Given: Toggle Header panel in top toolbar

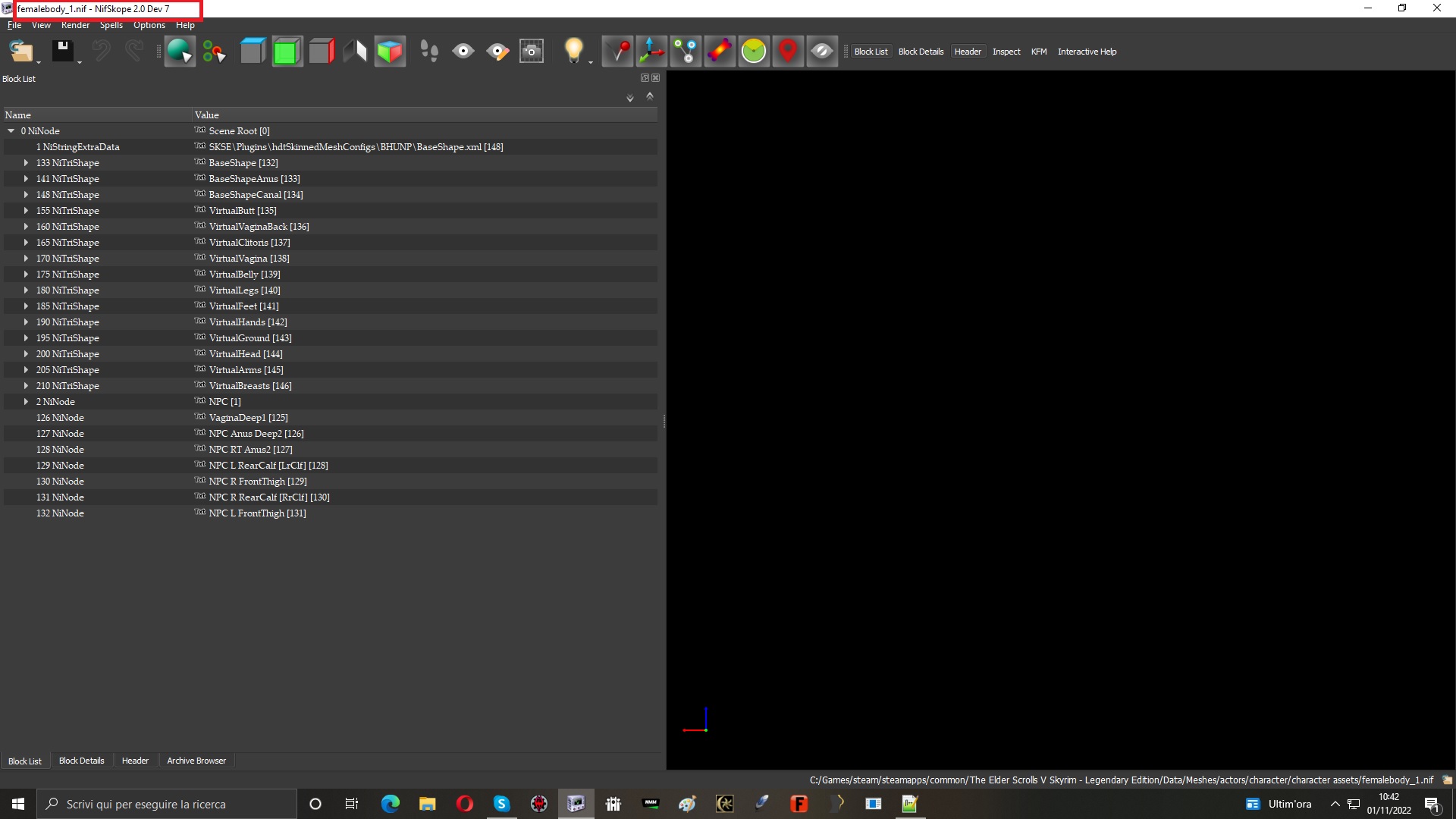Looking at the screenshot, I should [x=968, y=52].
